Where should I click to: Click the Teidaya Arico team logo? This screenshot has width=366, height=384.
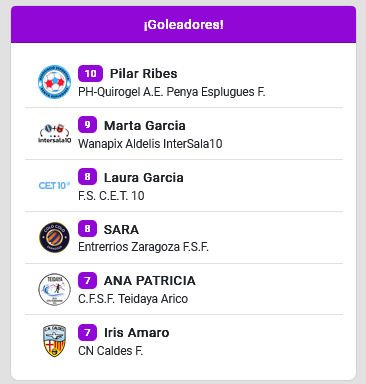click(x=54, y=289)
